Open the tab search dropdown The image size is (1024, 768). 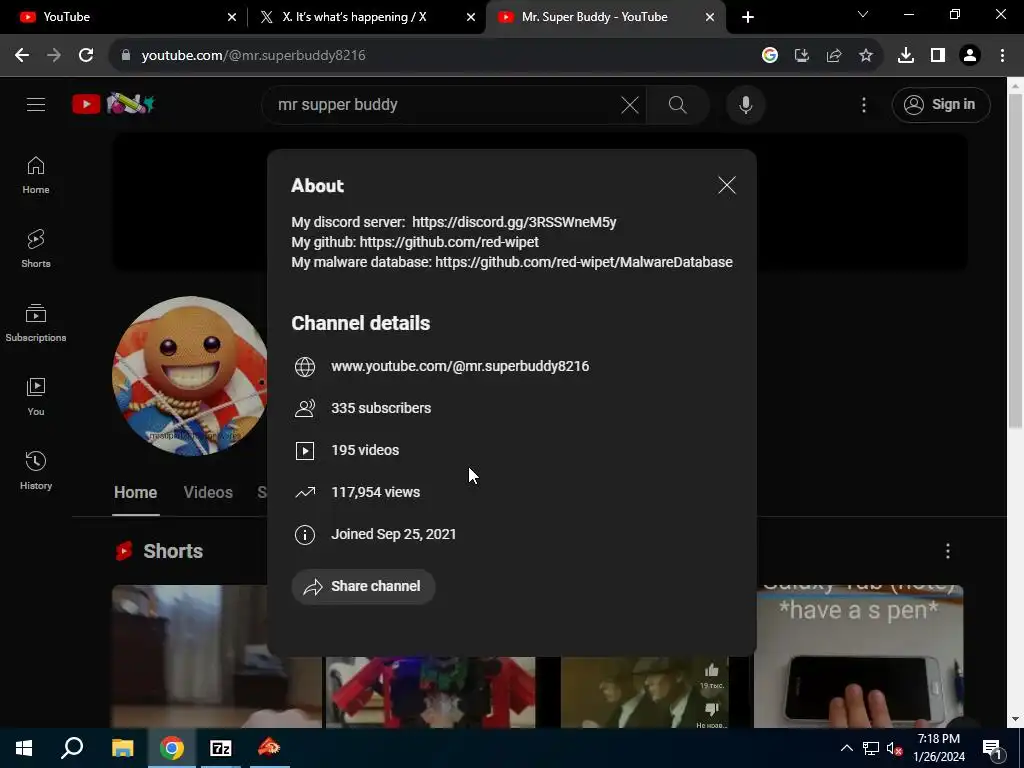[x=863, y=14]
